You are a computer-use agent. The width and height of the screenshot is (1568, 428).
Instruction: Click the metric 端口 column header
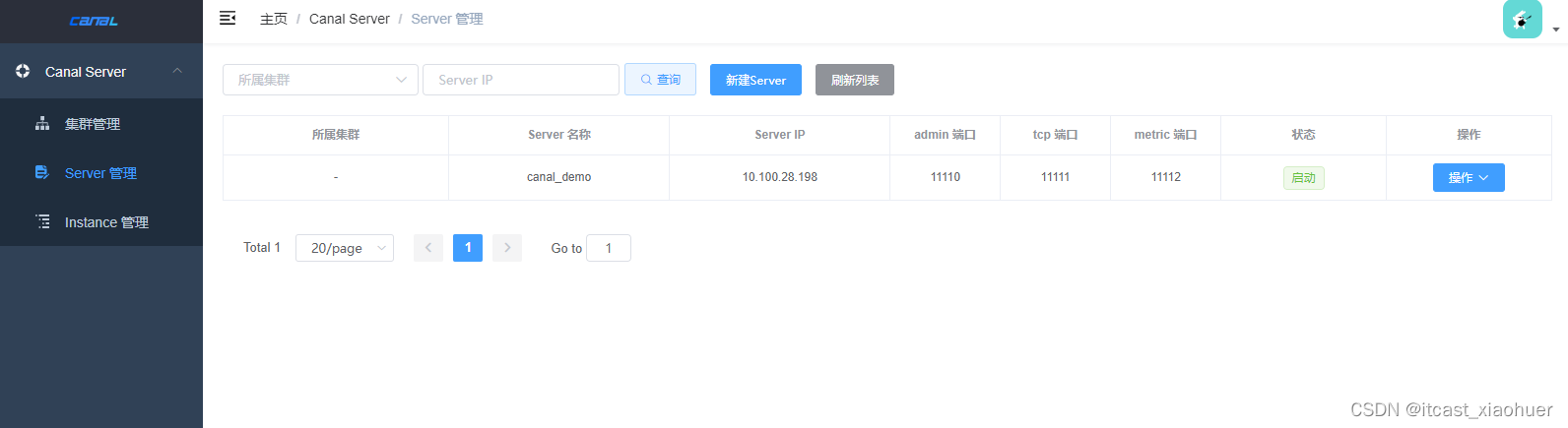(x=1166, y=135)
